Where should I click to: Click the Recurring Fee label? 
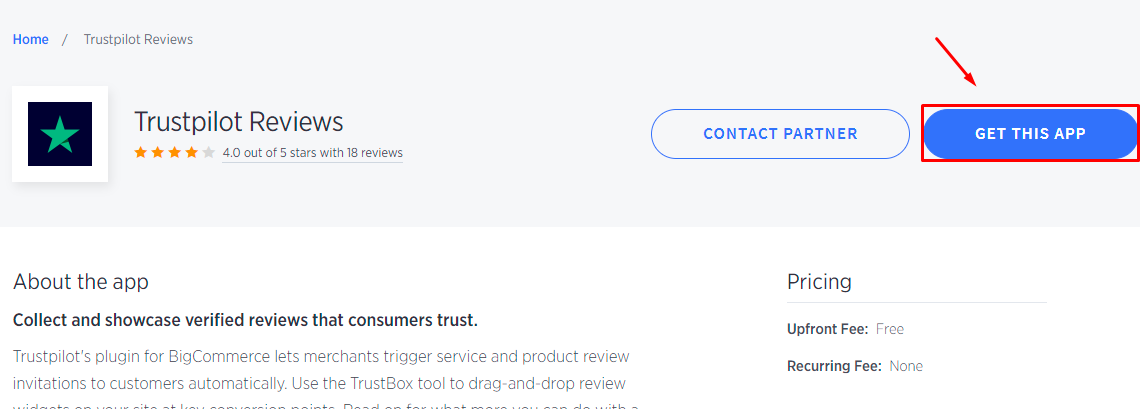click(x=834, y=366)
